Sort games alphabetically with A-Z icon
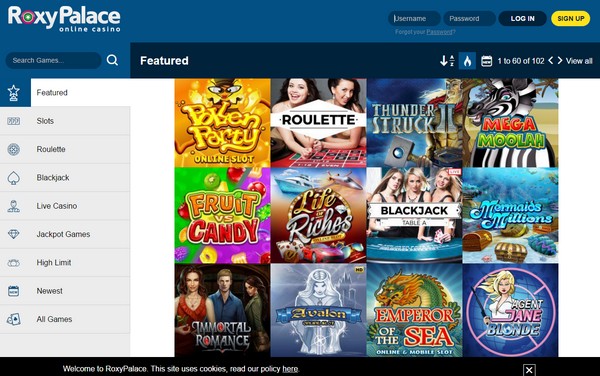600x376 pixels. coord(447,60)
